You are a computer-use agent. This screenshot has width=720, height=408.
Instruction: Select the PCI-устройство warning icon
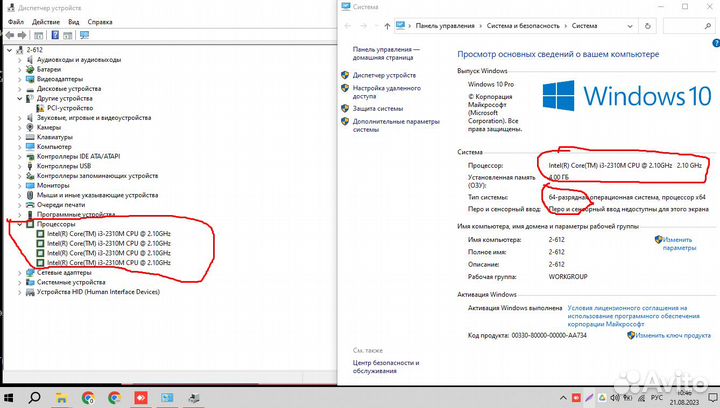pyautogui.click(x=40, y=108)
